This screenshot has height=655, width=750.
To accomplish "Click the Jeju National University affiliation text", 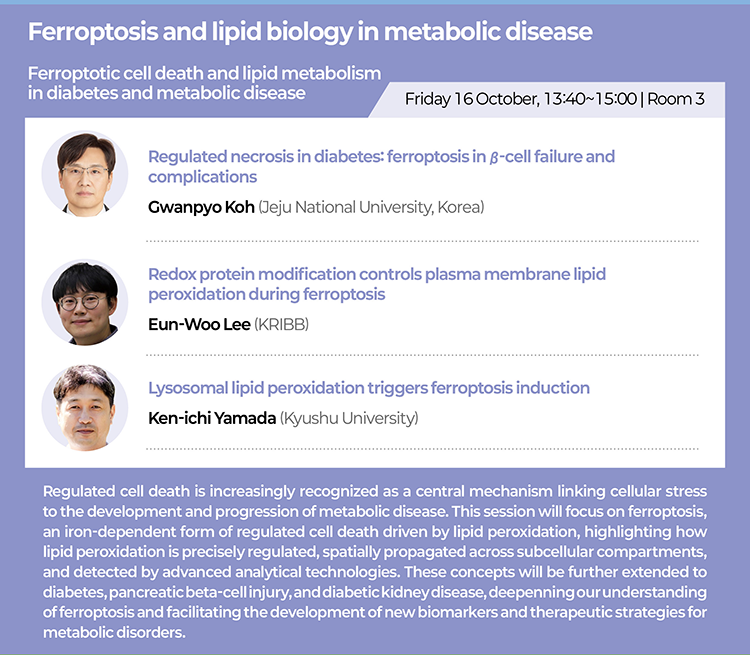I will click(371, 207).
